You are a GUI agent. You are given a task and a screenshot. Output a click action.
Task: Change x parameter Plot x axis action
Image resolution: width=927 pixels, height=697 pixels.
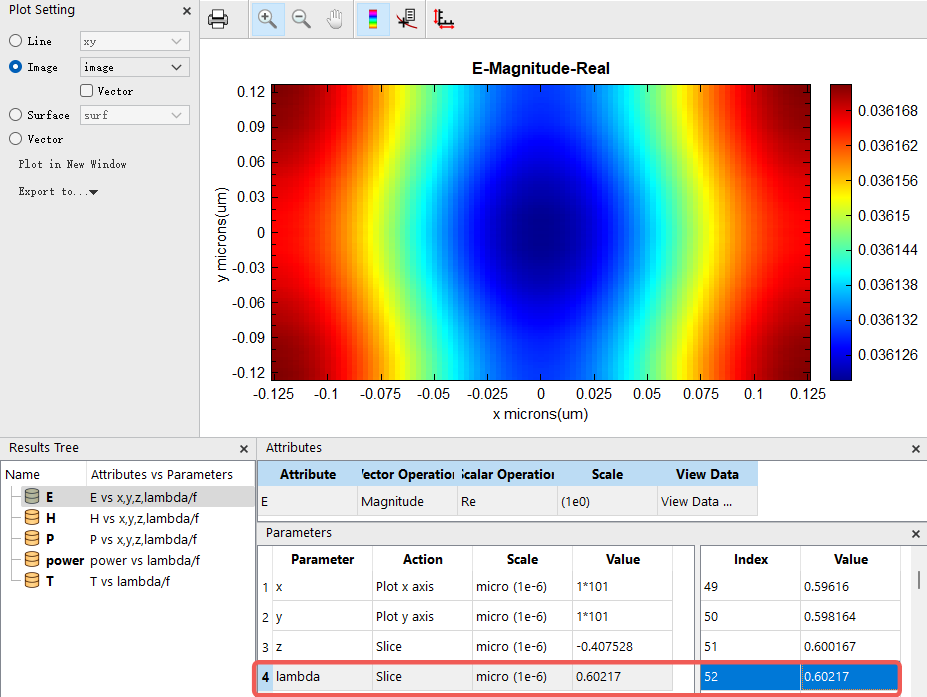click(423, 586)
